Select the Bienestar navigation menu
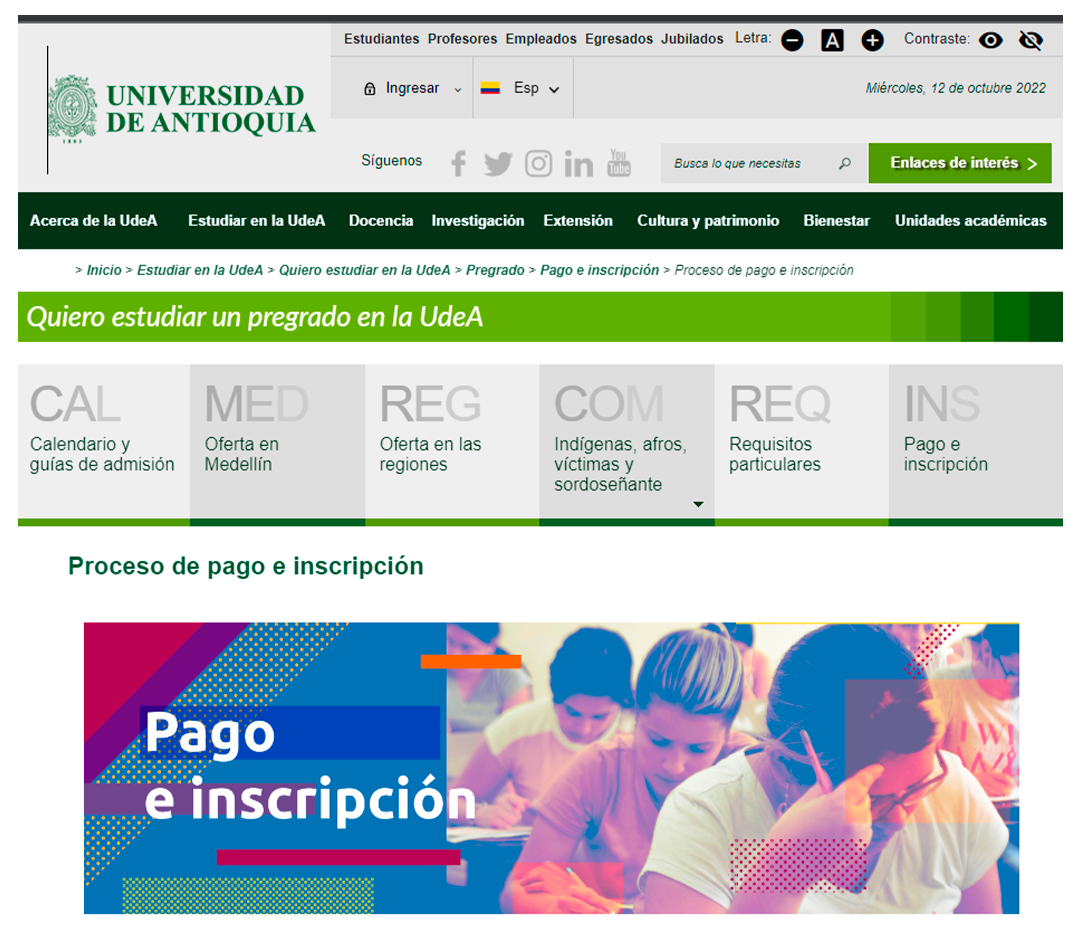This screenshot has width=1080, height=939. (x=836, y=221)
